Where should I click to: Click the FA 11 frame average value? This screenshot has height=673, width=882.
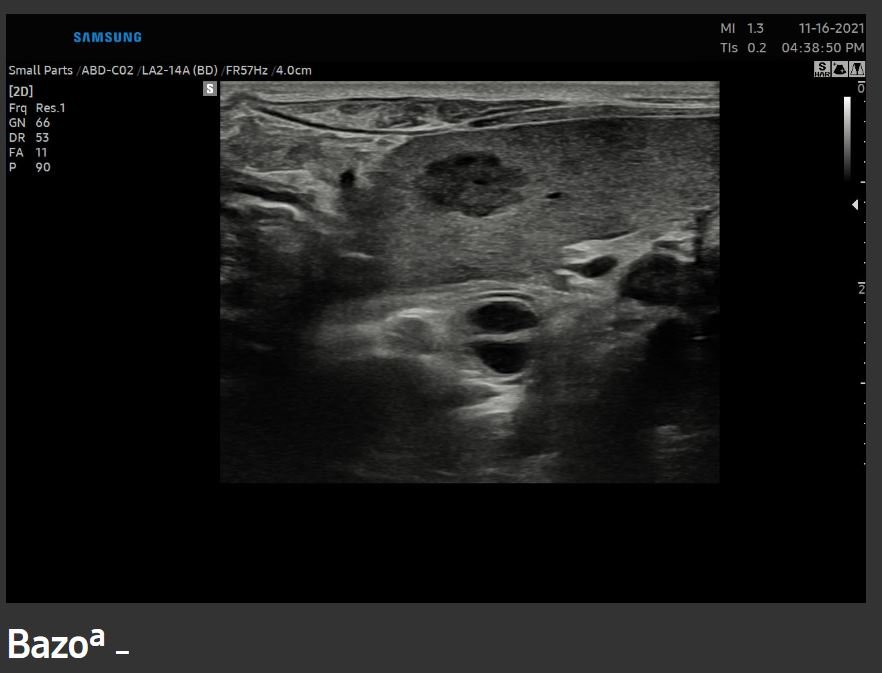[28, 152]
